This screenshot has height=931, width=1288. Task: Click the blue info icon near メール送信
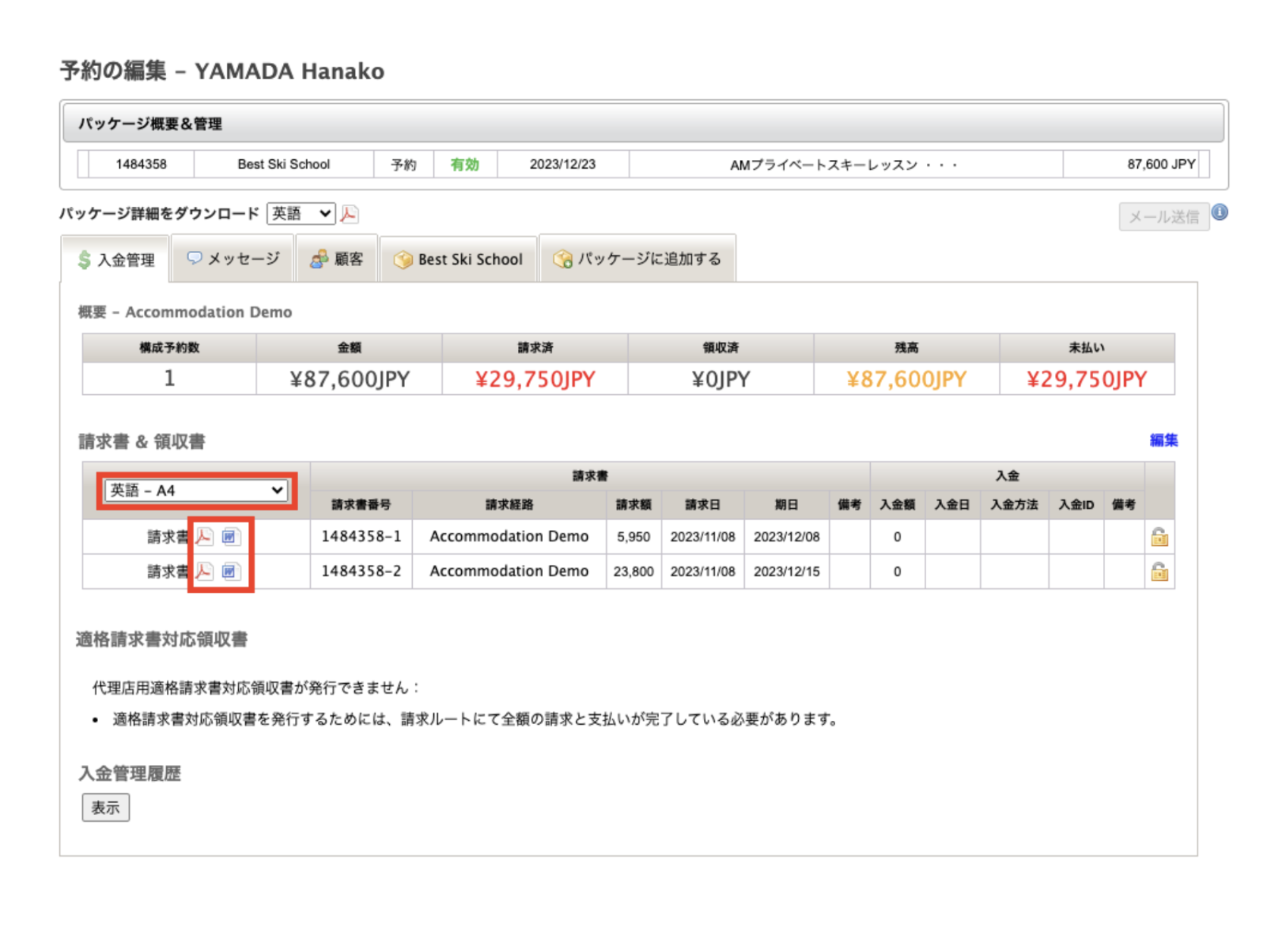tap(1220, 212)
